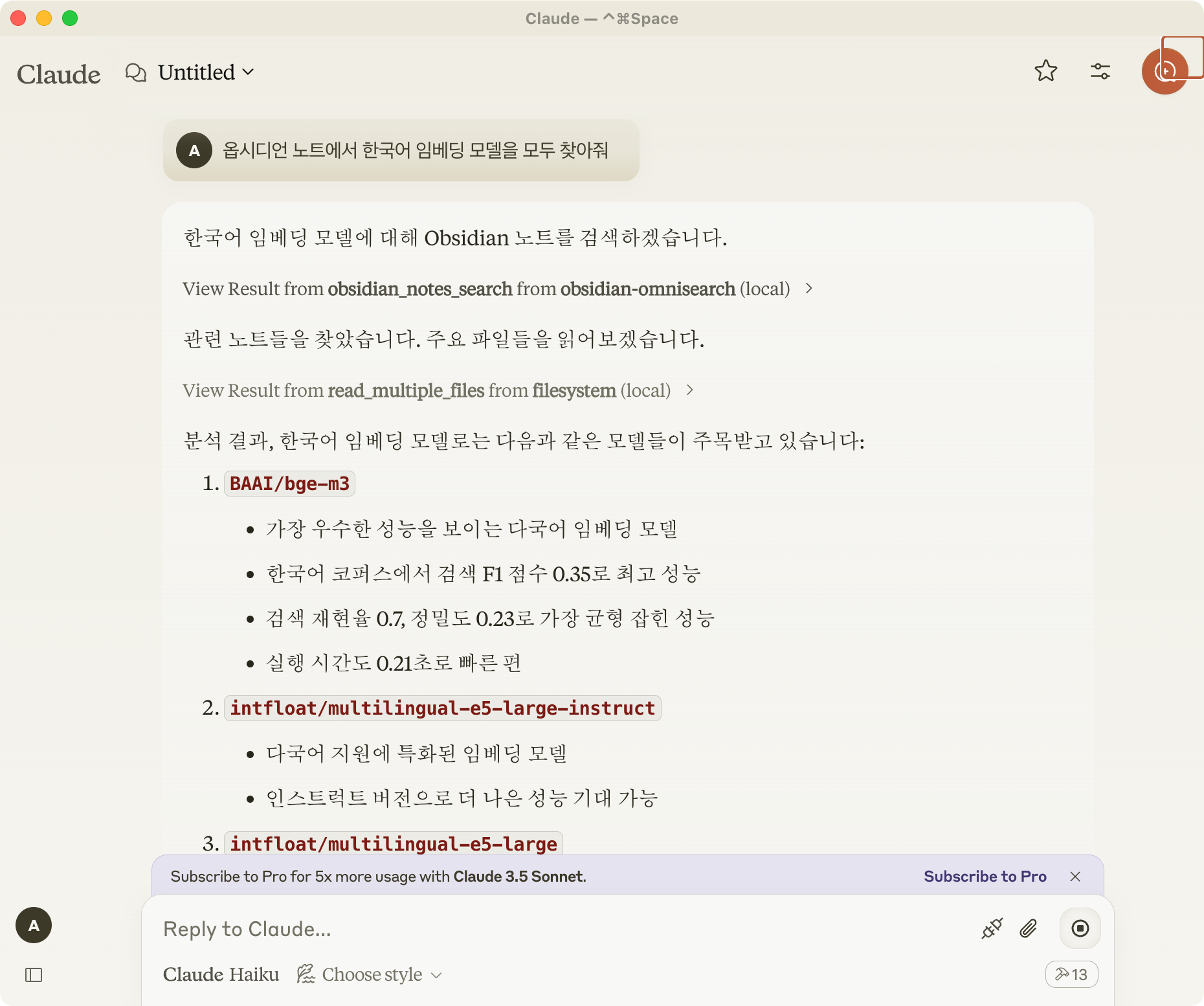1204x1006 pixels.
Task: Open the 13 tools hammer indicator
Action: (x=1071, y=974)
